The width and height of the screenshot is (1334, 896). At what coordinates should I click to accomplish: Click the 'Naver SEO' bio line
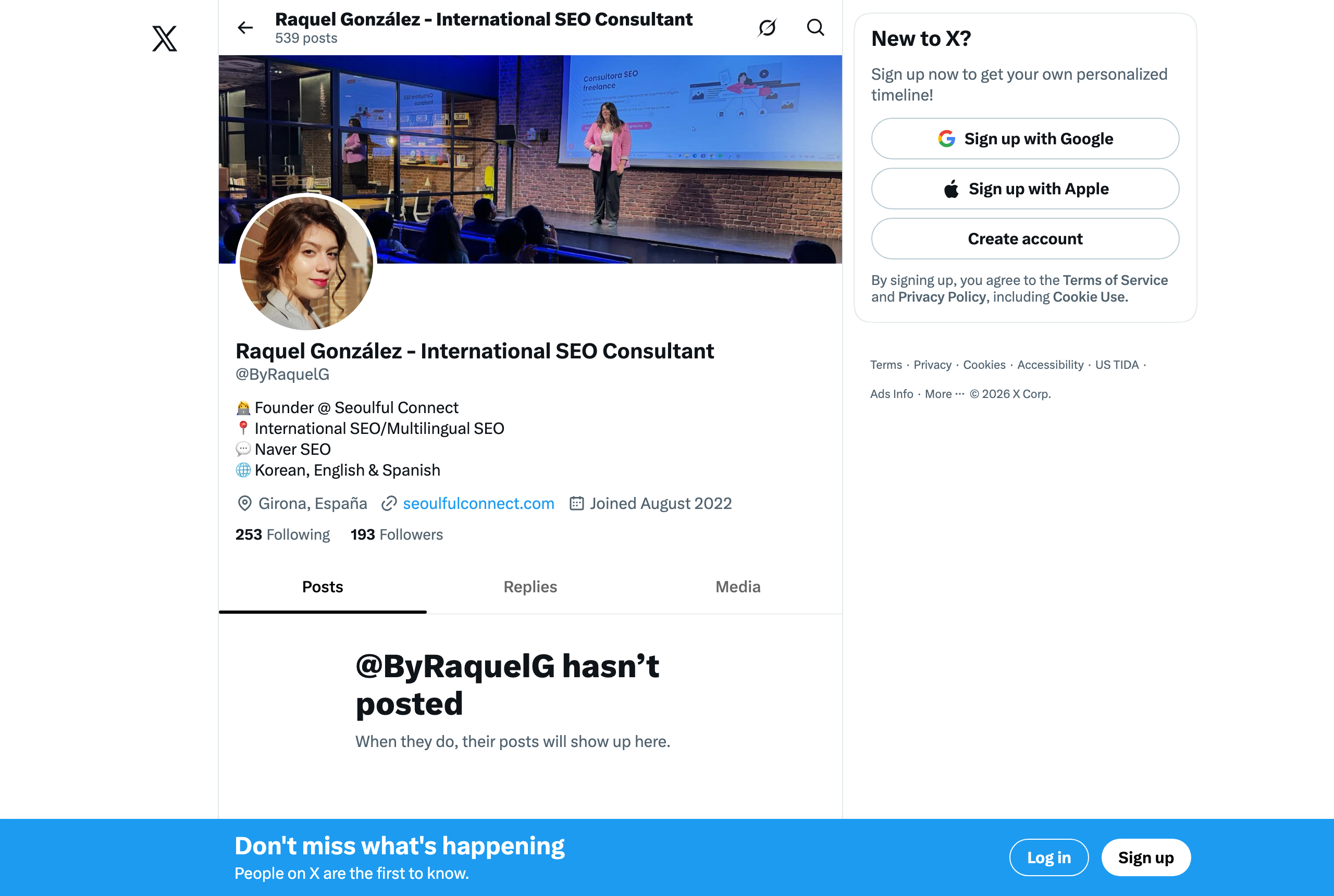coord(293,449)
